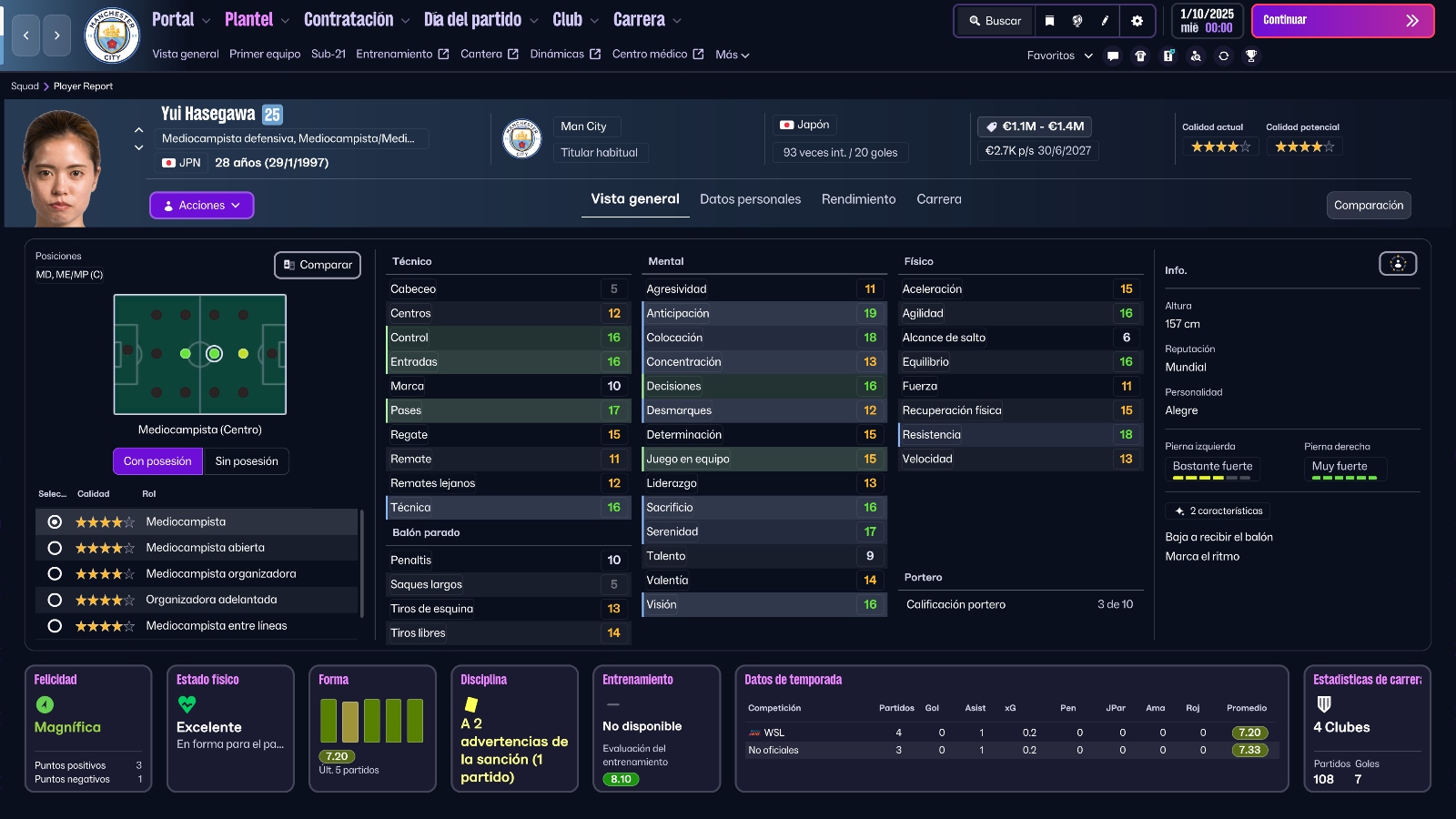The width and height of the screenshot is (1456, 819).
Task: Expand the Más menu in the subnavigation
Action: 732,55
